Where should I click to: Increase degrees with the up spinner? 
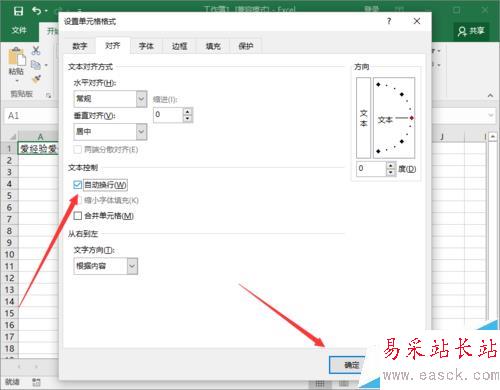tap(391, 165)
